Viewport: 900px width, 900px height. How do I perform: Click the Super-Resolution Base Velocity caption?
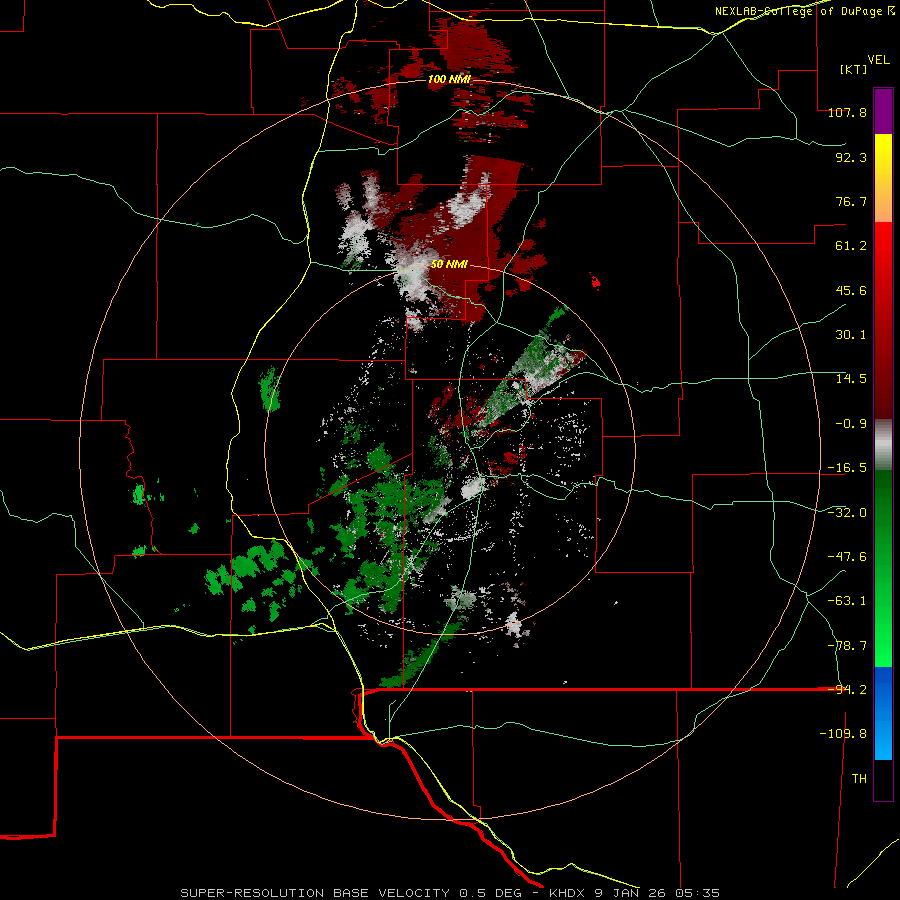pos(449,893)
